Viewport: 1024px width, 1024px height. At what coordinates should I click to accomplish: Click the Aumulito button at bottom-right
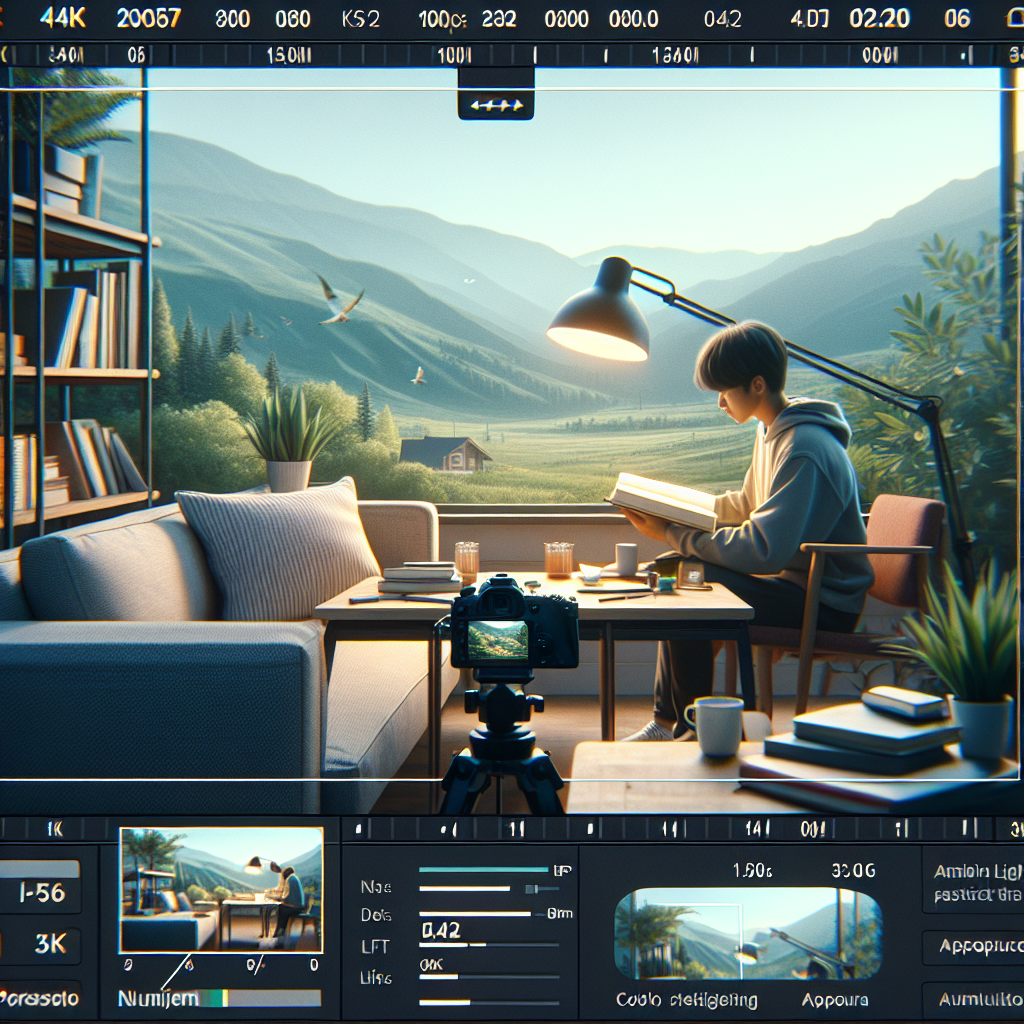coord(978,998)
